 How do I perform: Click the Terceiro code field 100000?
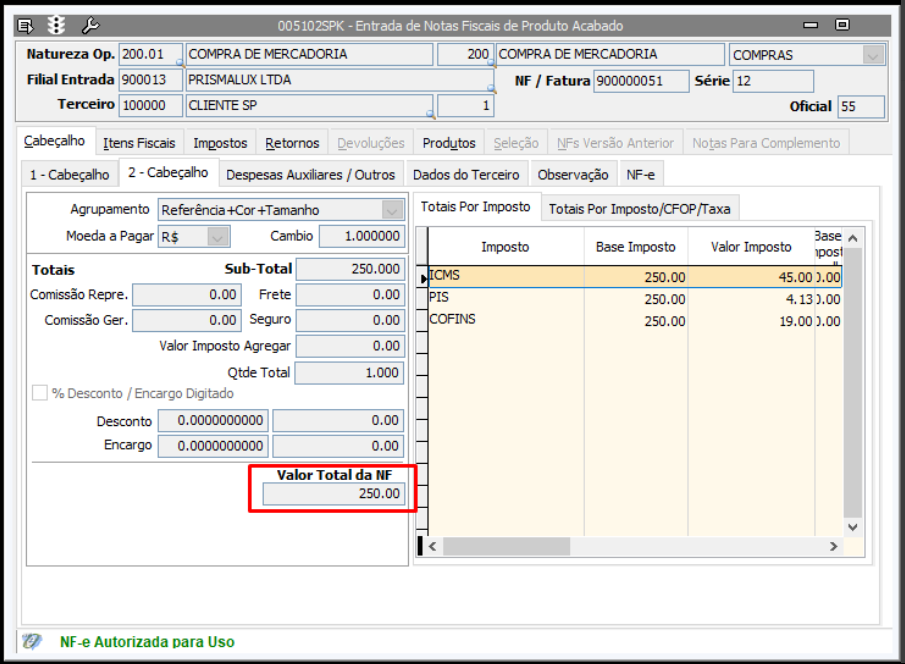(151, 105)
